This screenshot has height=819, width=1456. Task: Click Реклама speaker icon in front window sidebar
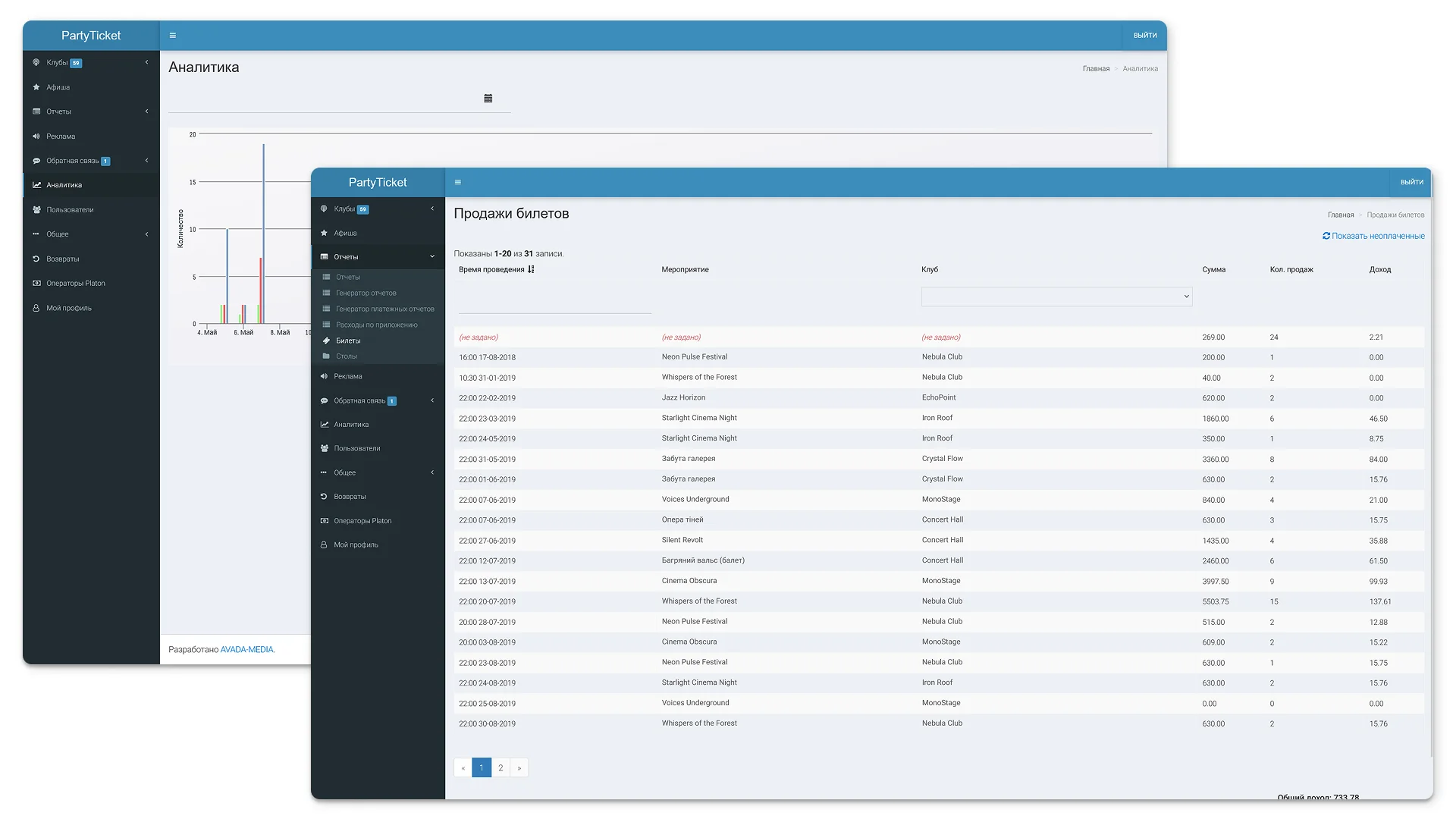(x=324, y=376)
